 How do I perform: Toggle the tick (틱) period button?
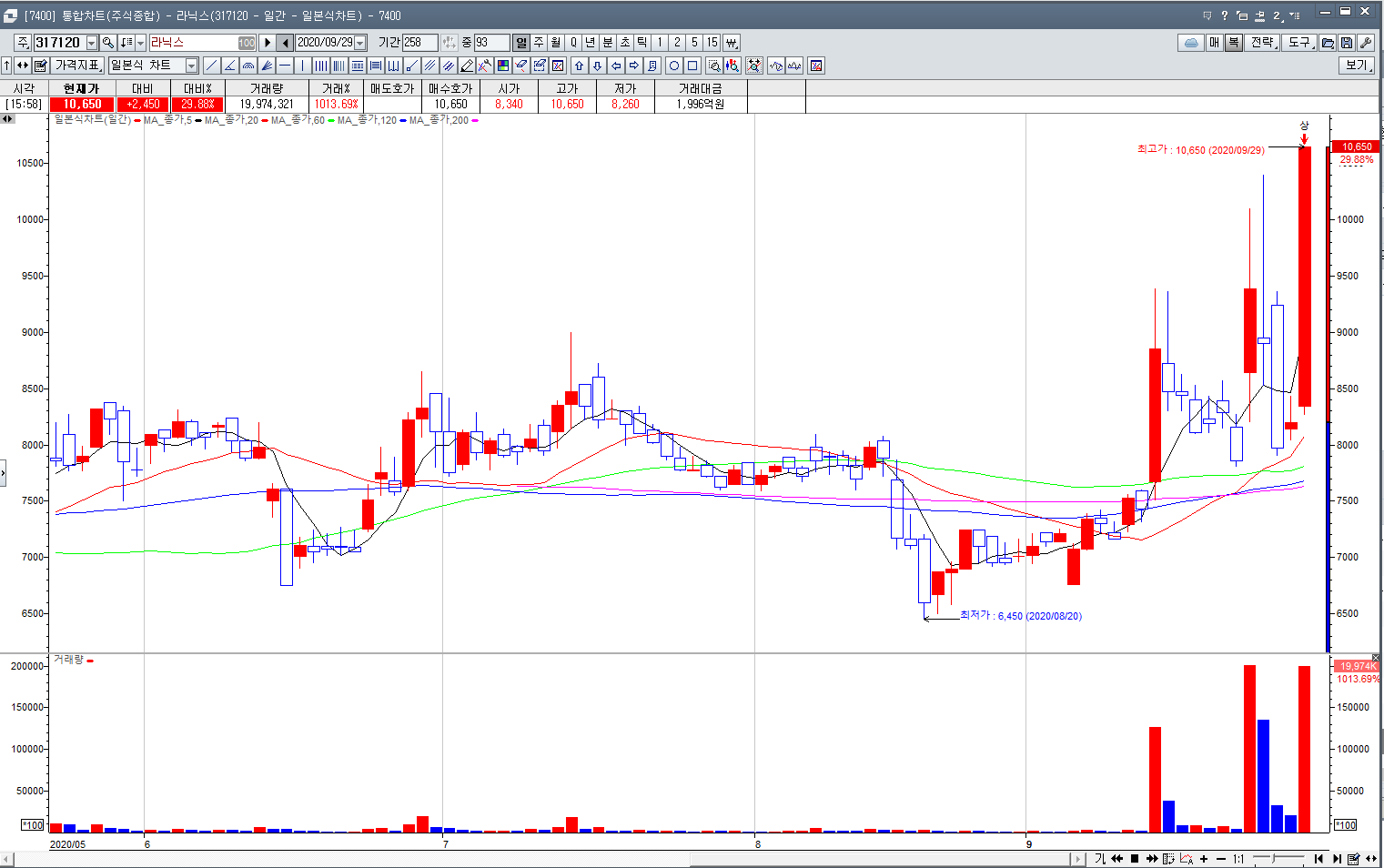(642, 43)
